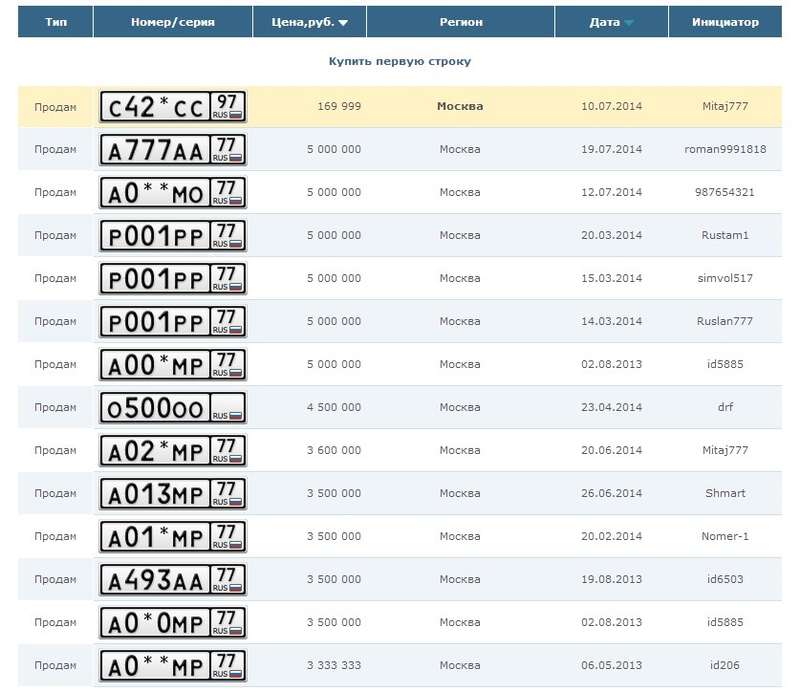Select the price 3 600 000
Image resolution: width=800 pixels, height=691 pixels.
coord(334,450)
